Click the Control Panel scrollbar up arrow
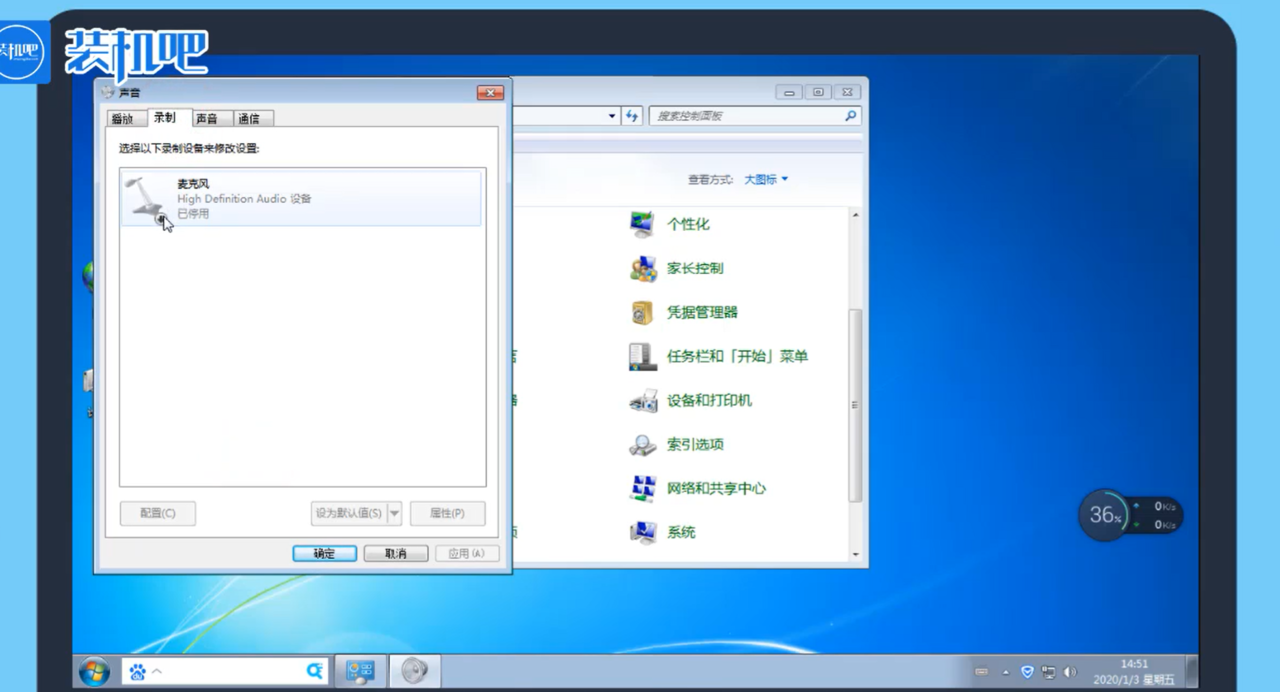This screenshot has height=692, width=1280. (x=855, y=215)
